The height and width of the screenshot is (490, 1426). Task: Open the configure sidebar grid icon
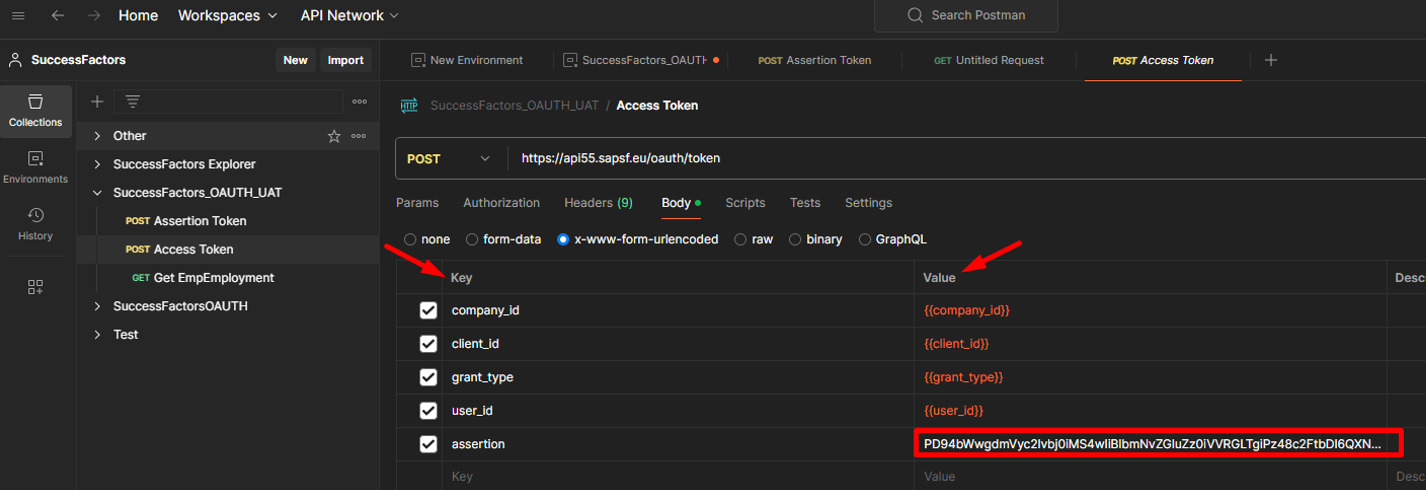[36, 287]
